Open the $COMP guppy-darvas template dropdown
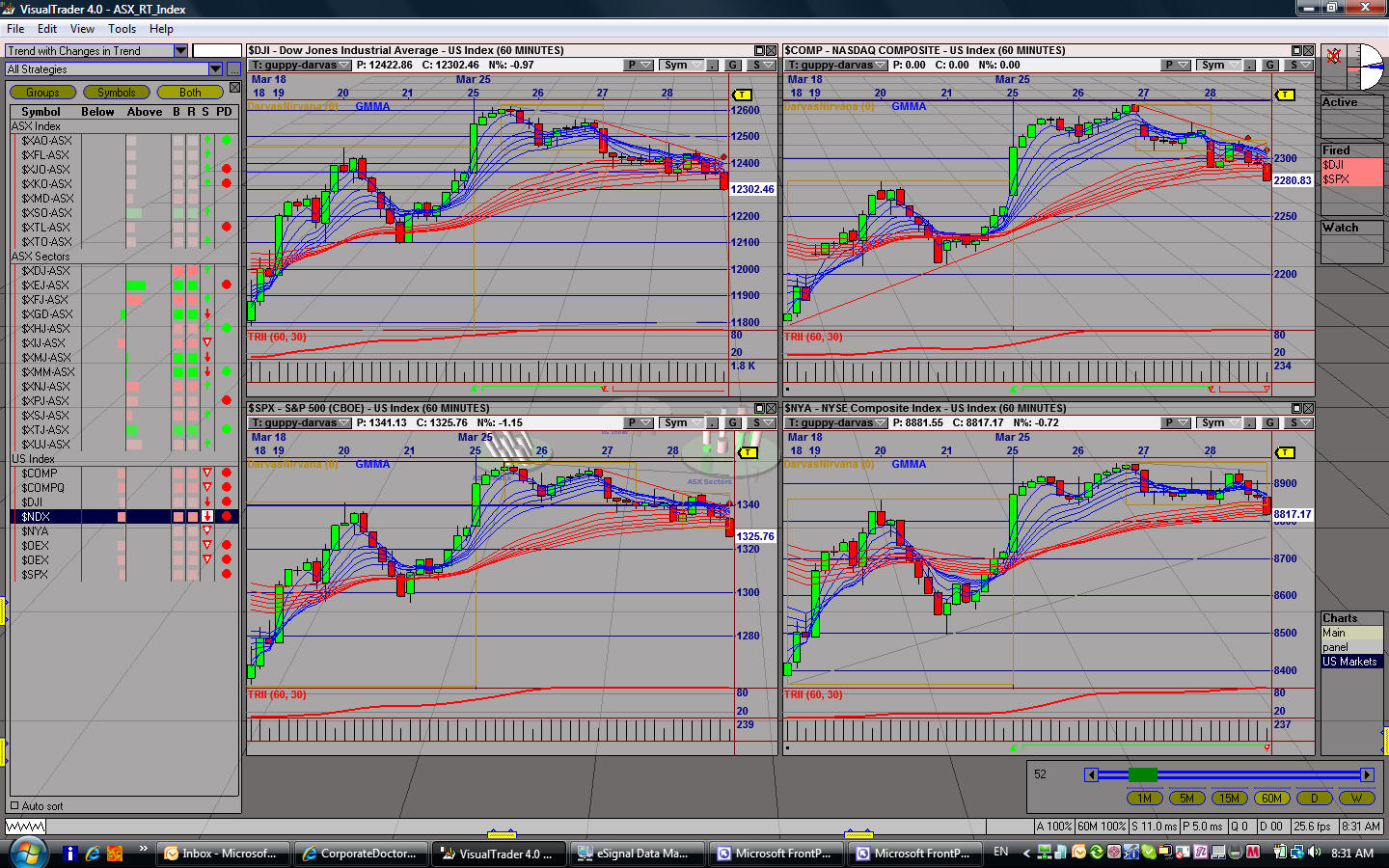The height and width of the screenshot is (868, 1389). coord(835,66)
